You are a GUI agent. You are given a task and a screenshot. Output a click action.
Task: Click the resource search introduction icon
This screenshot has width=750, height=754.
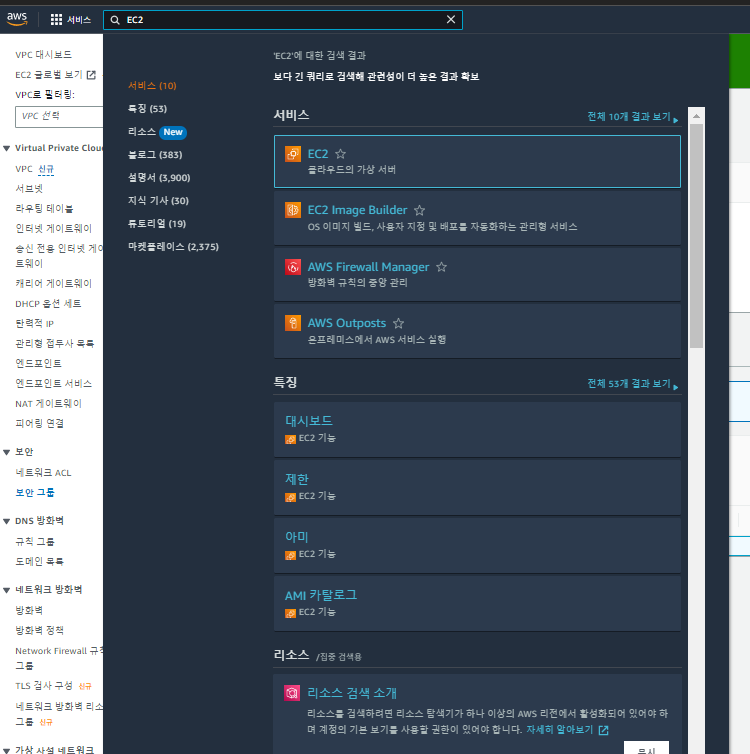[292, 693]
